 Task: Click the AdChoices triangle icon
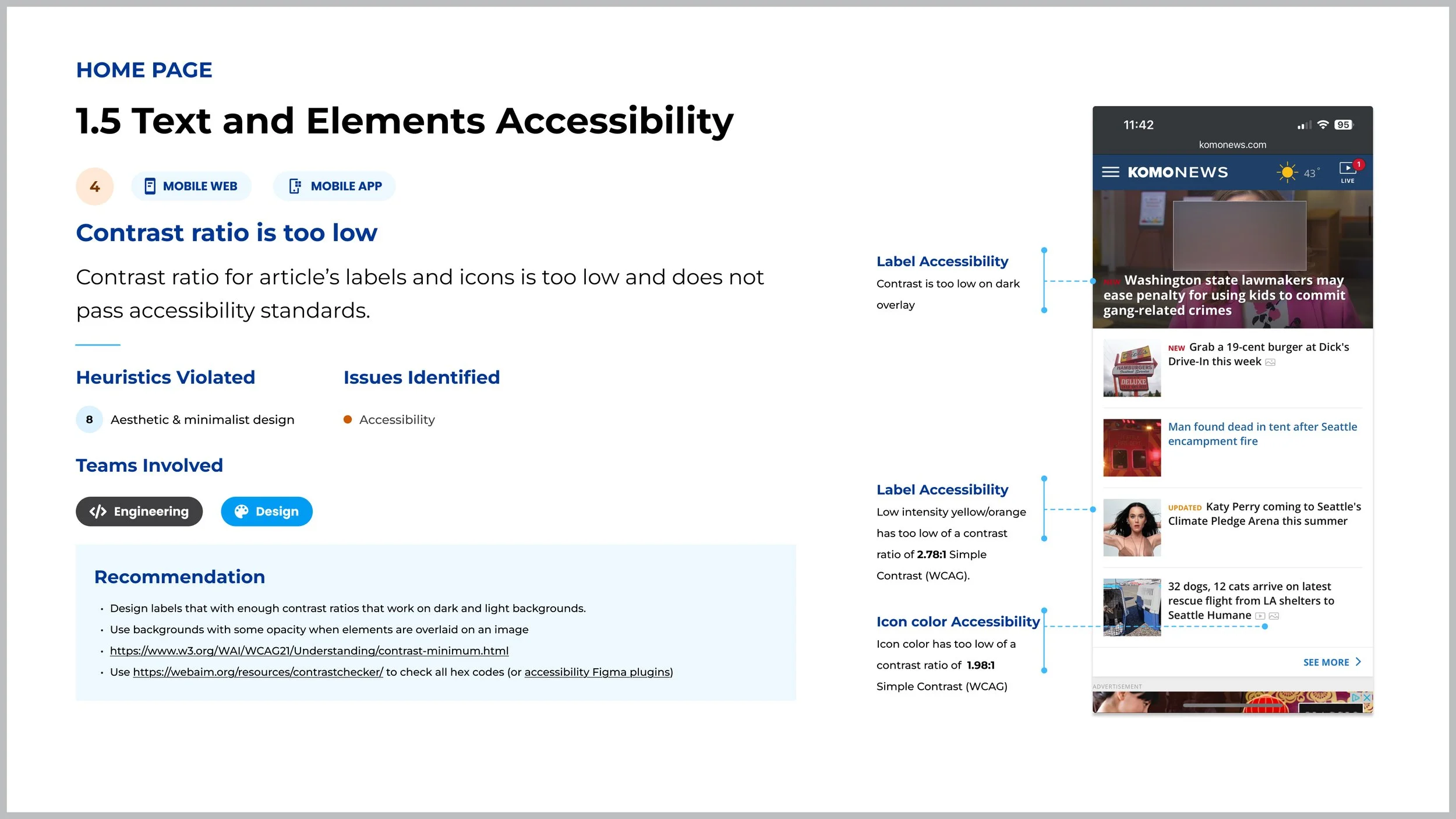[x=1356, y=697]
